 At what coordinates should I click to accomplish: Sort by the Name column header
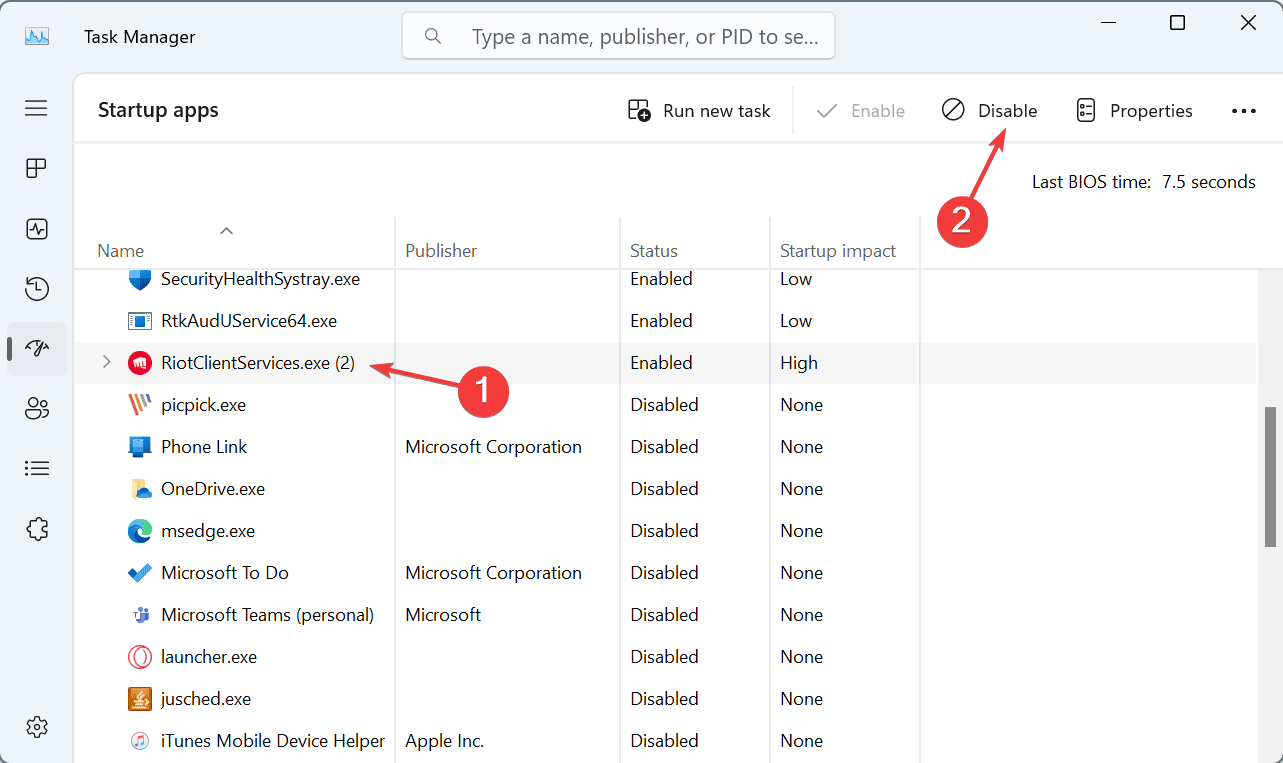pyautogui.click(x=120, y=251)
